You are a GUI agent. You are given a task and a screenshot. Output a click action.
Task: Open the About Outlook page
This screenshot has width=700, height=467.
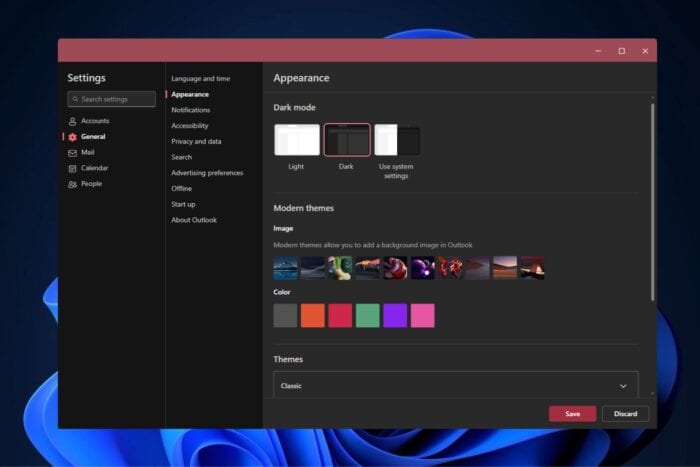tap(194, 220)
